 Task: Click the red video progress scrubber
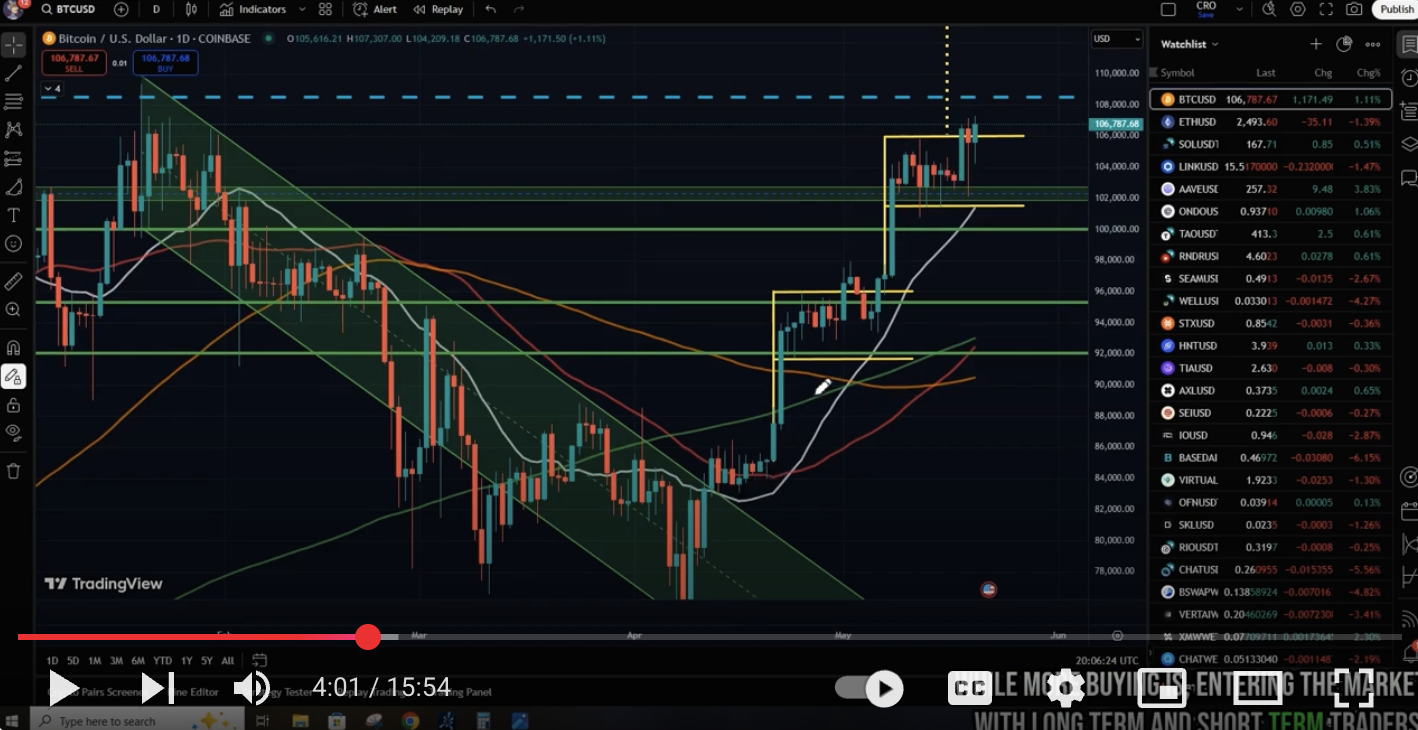point(368,637)
